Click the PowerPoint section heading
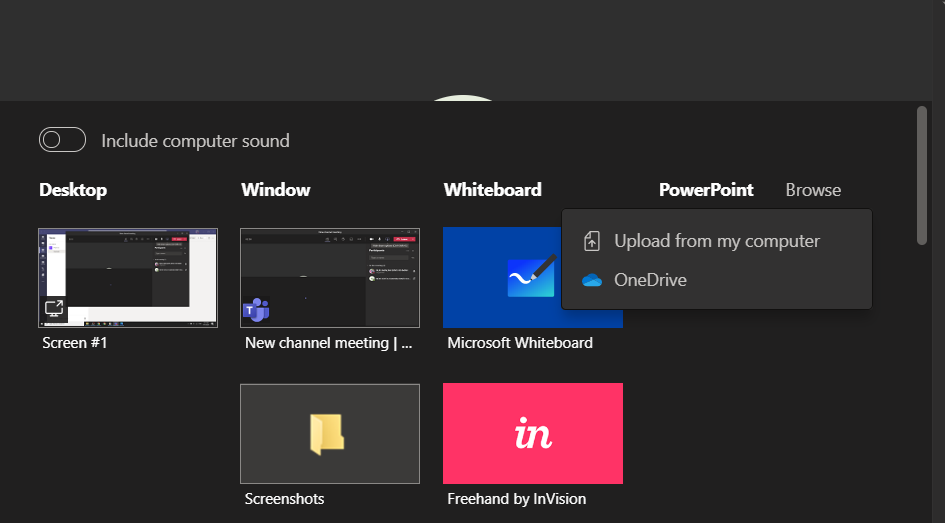Viewport: 945px width, 523px height. tap(706, 190)
